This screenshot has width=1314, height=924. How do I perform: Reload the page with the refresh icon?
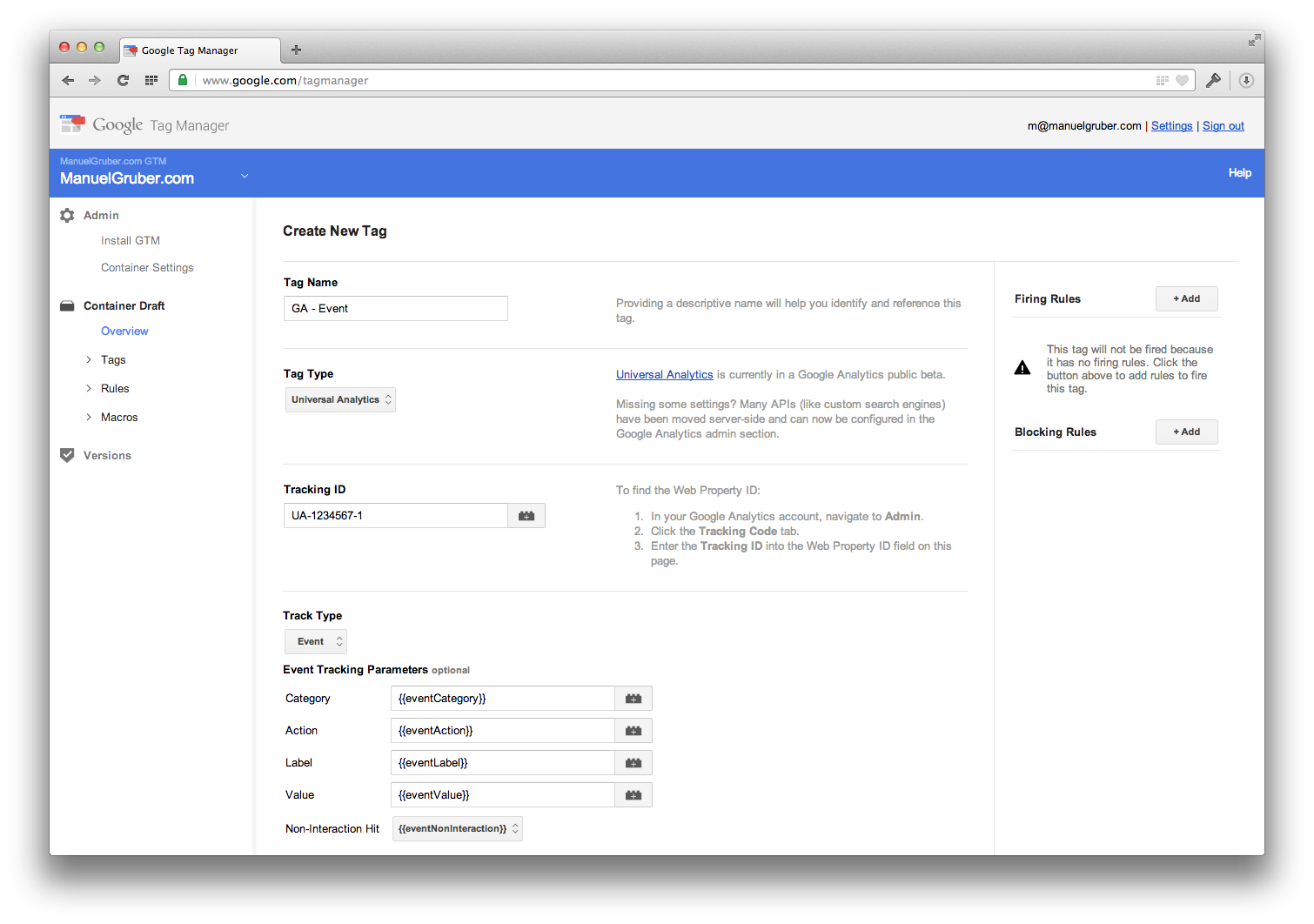[123, 80]
